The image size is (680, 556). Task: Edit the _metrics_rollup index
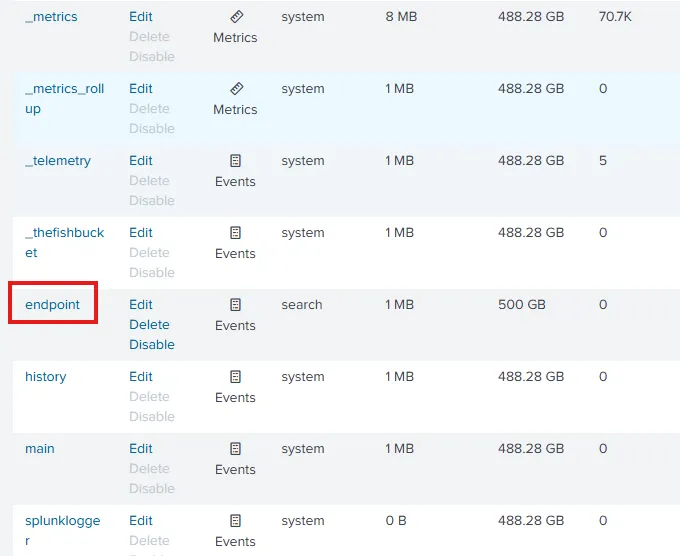click(x=141, y=89)
